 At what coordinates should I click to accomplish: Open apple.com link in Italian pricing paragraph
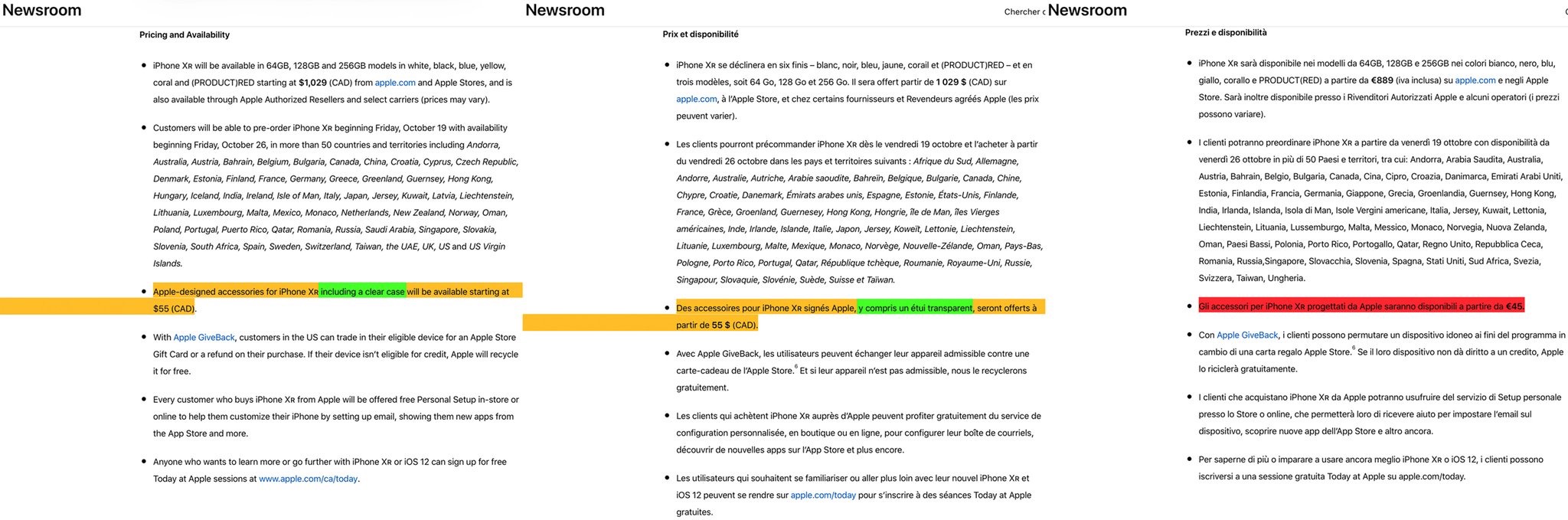tap(1475, 80)
